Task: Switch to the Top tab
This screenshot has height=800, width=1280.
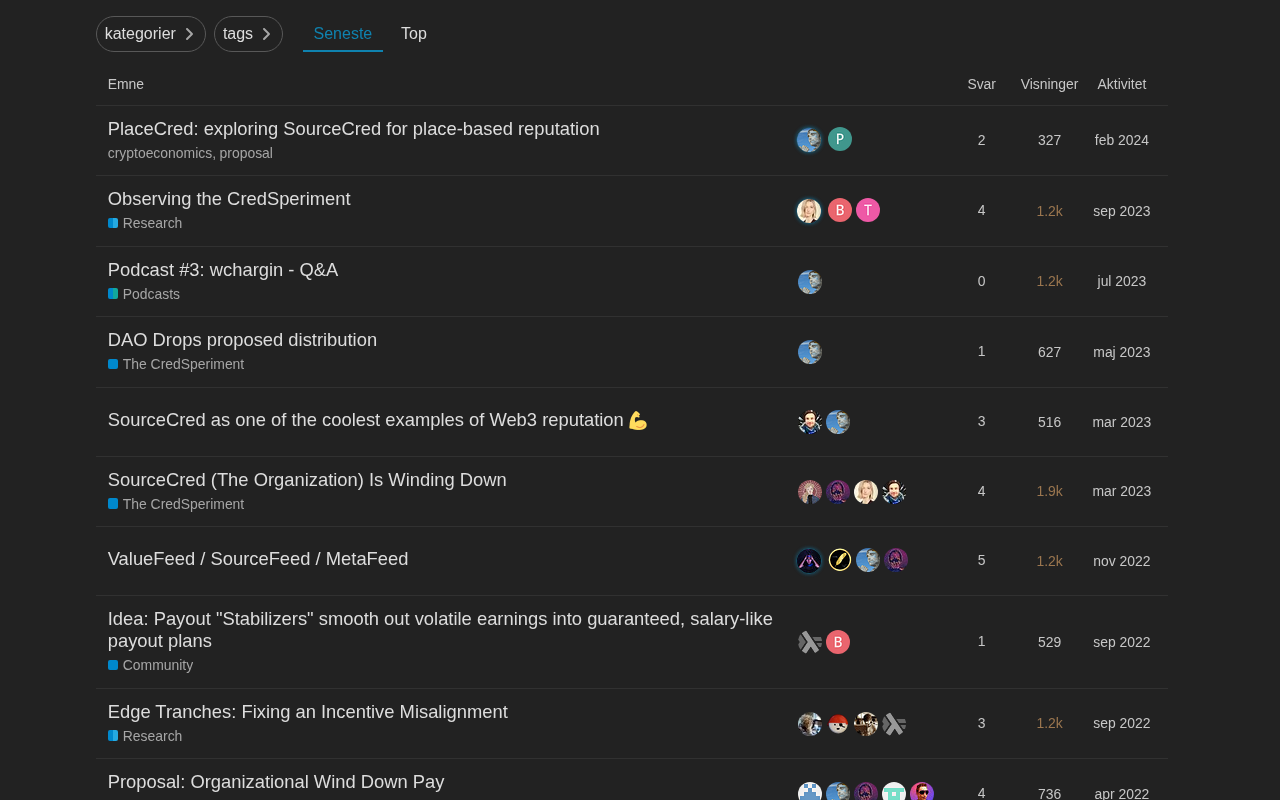Action: [414, 34]
